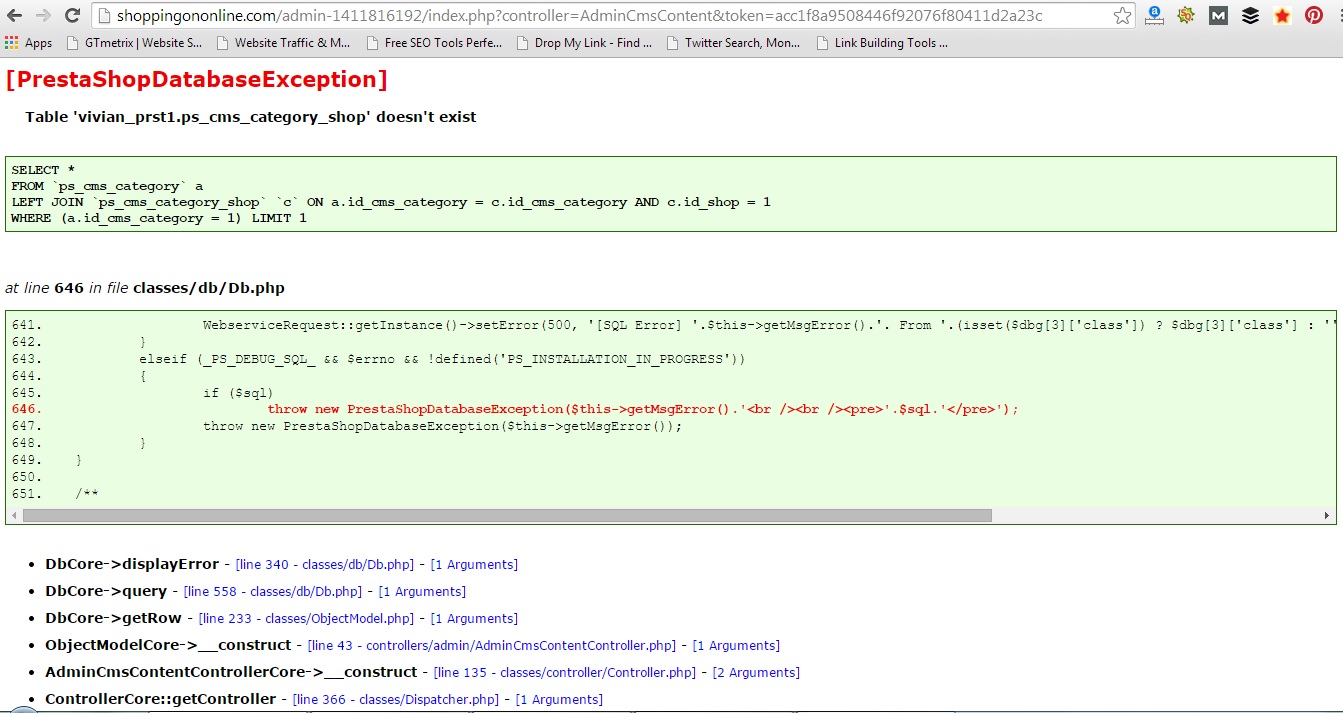This screenshot has height=713, width=1343.
Task: Click red highlighted code line 646
Action: coord(643,409)
